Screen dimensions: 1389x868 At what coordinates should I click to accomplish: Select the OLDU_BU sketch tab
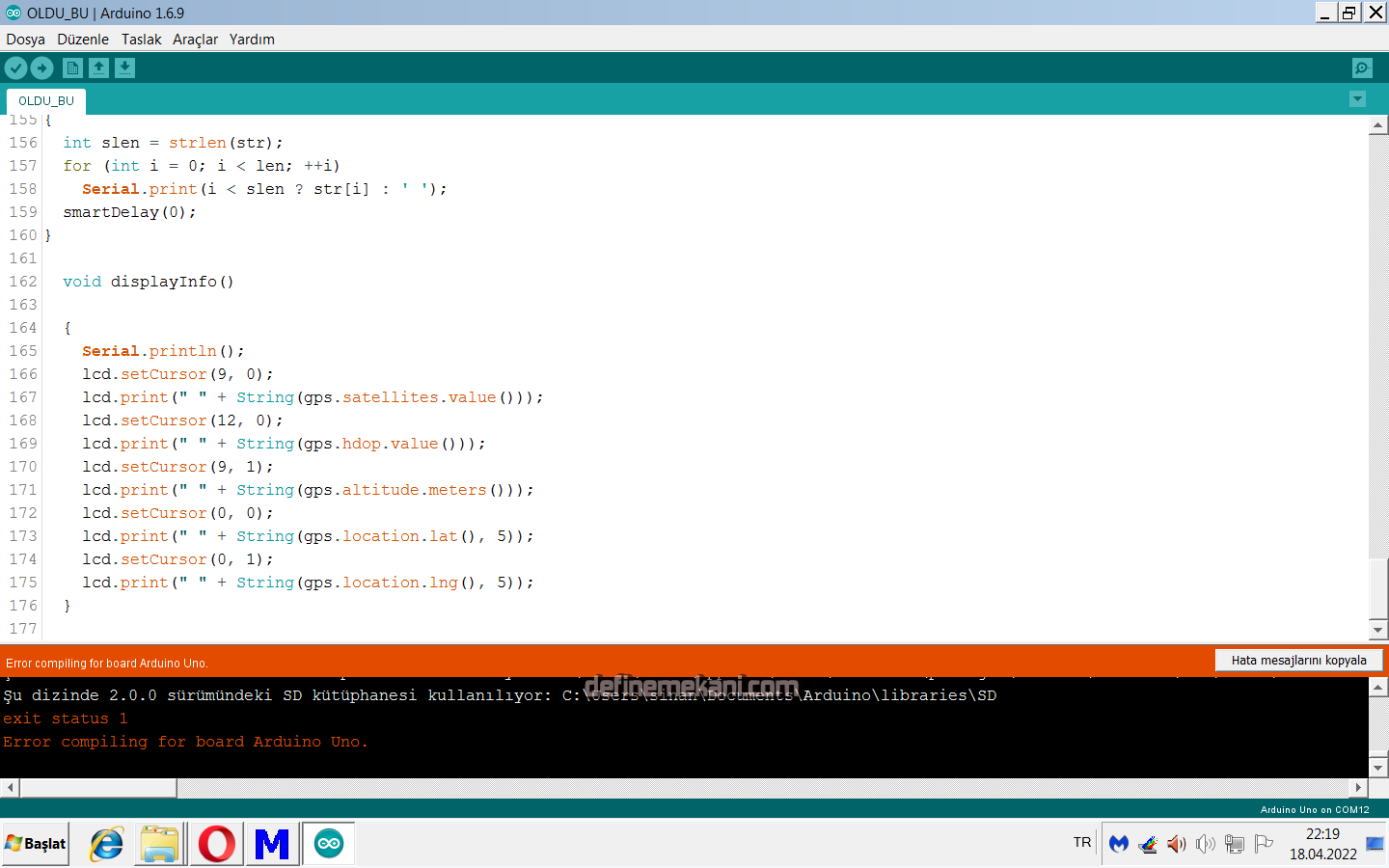45,100
